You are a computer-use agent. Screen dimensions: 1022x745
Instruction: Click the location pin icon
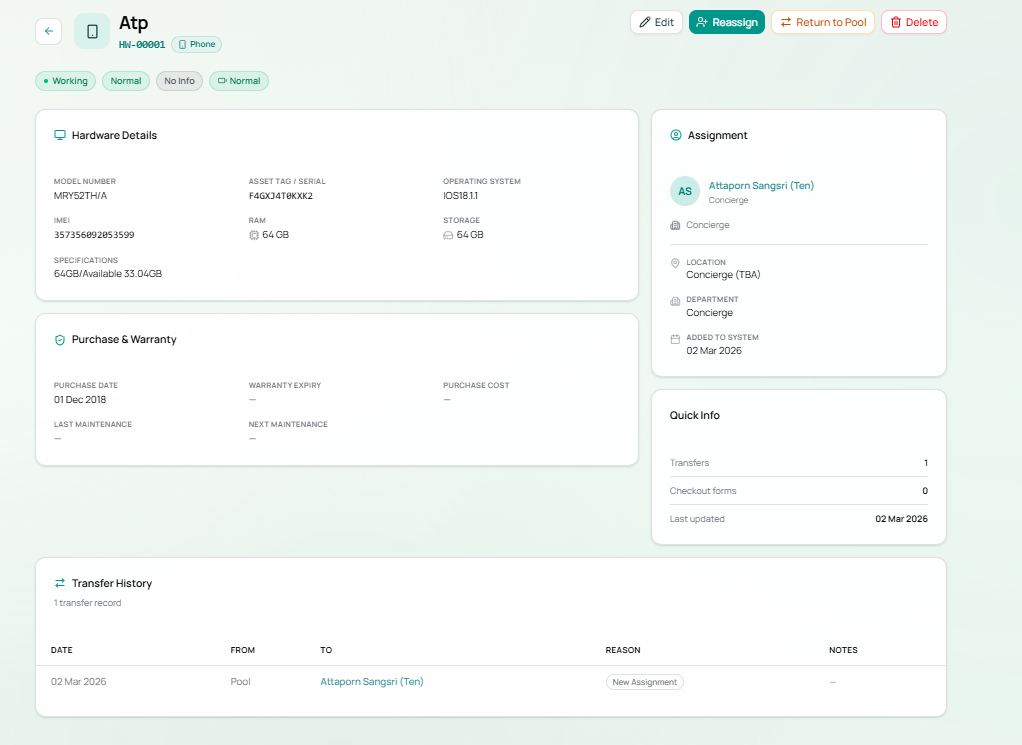pos(675,263)
